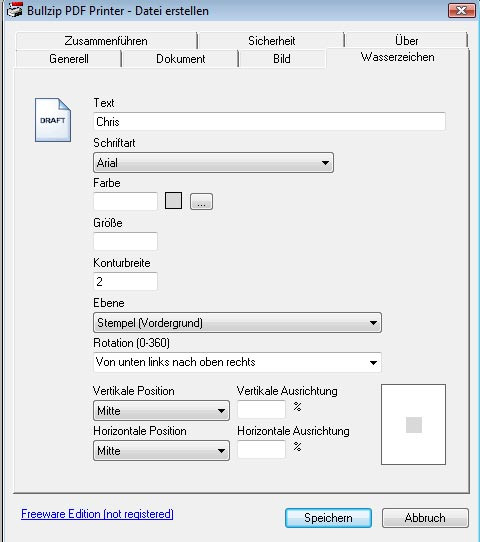480x542 pixels.
Task: Click the Horizontale Ausrichtung percent field
Action: 262,449
